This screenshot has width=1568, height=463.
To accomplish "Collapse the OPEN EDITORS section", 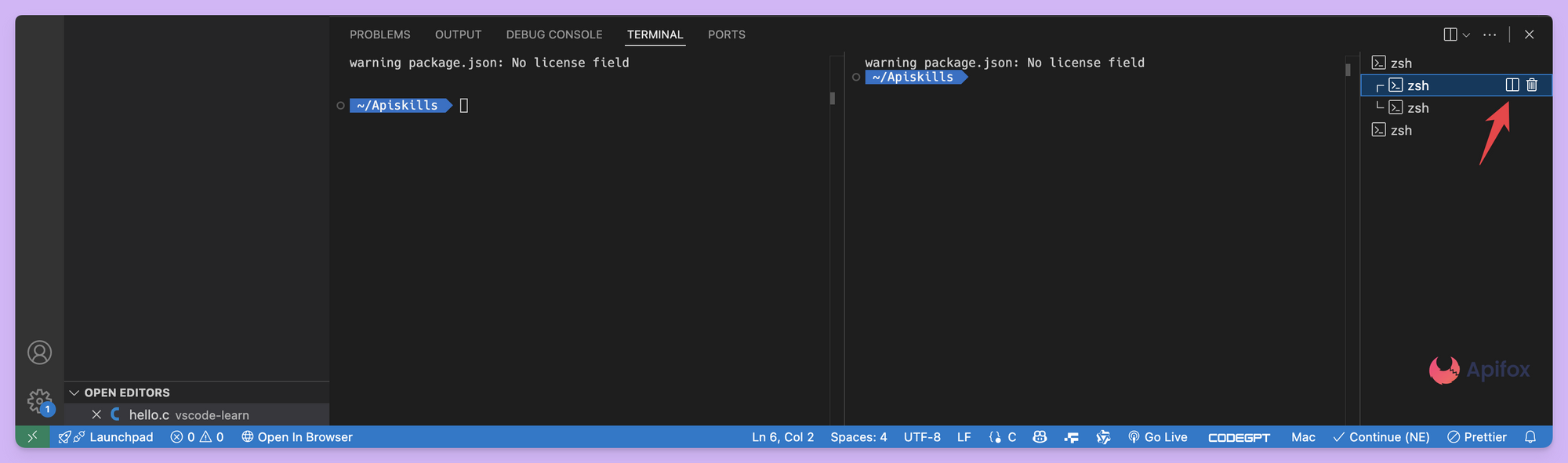I will (x=74, y=392).
